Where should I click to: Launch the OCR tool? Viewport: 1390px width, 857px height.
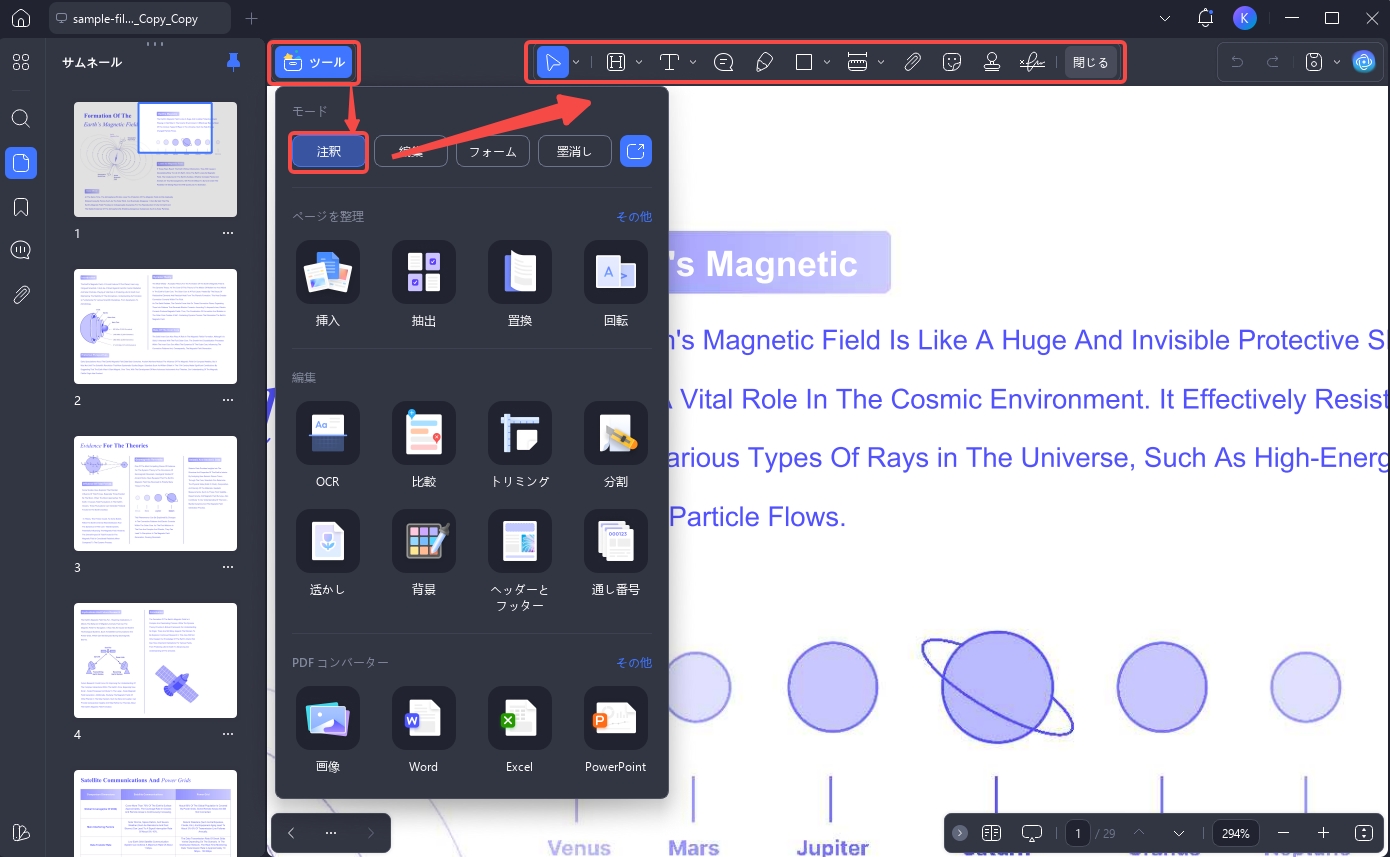[x=328, y=445]
